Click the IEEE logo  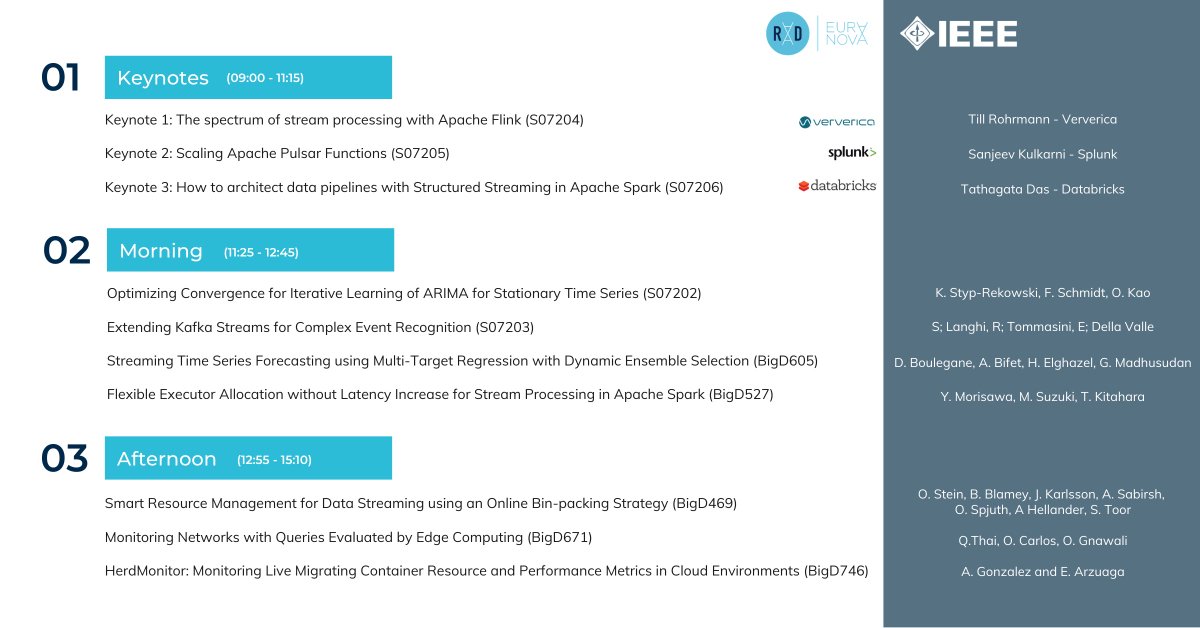pyautogui.click(x=966, y=33)
